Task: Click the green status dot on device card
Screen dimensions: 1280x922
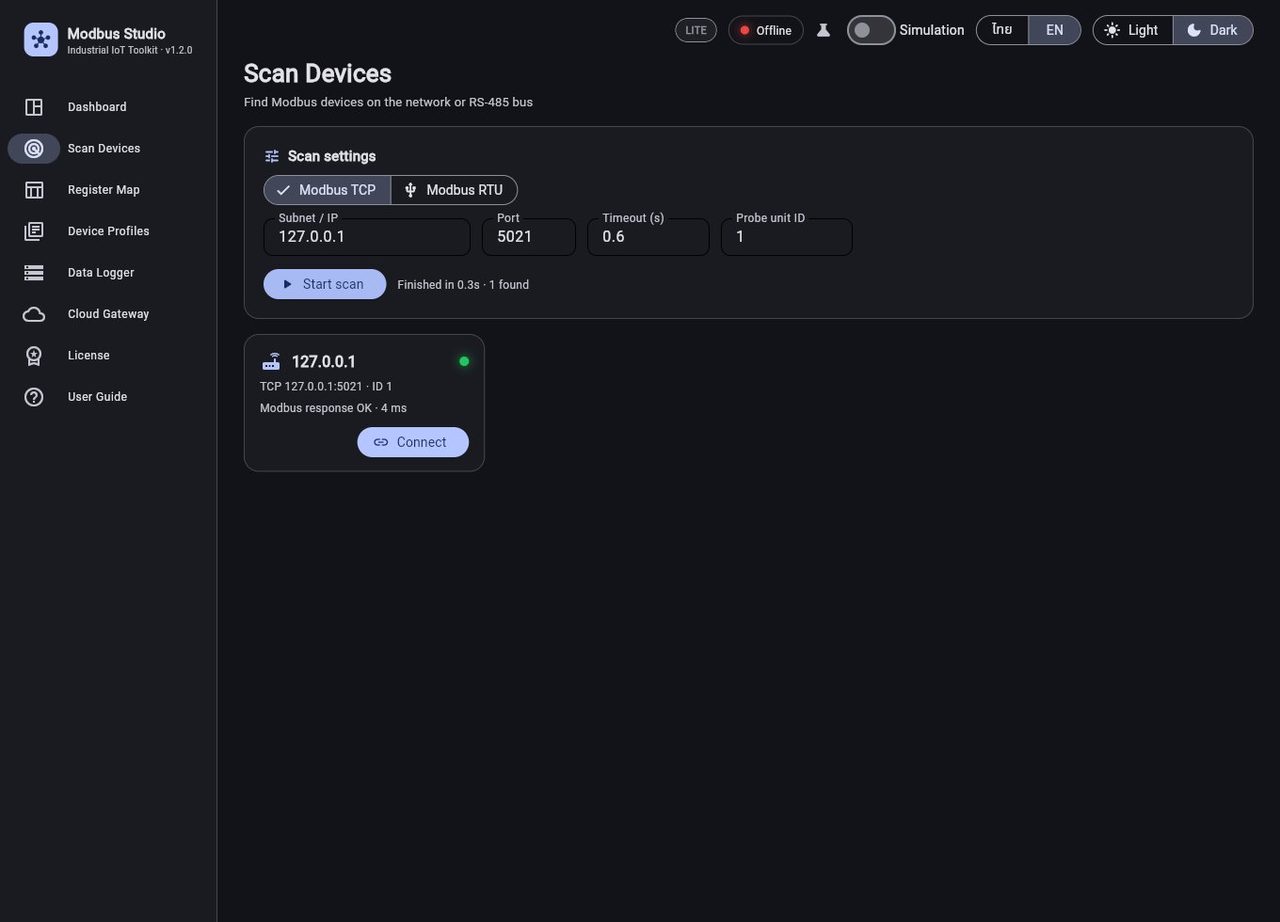Action: [464, 361]
